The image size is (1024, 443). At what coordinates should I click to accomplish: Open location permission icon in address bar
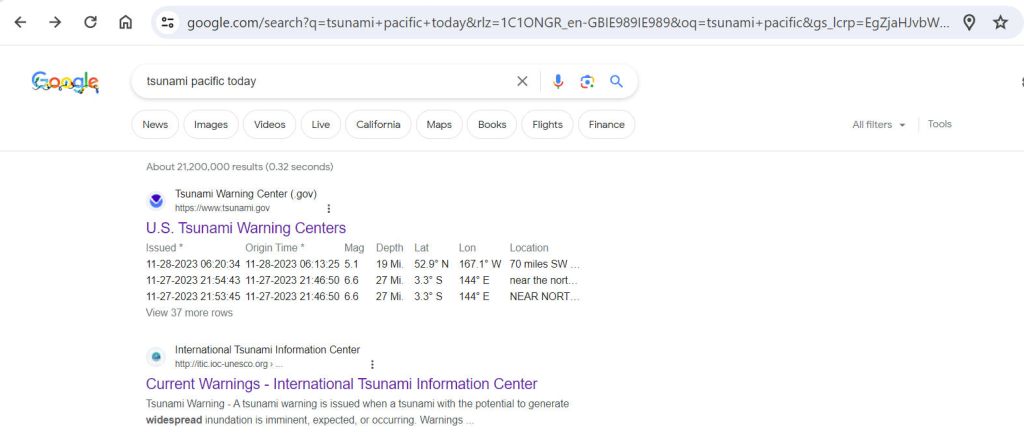pos(968,22)
